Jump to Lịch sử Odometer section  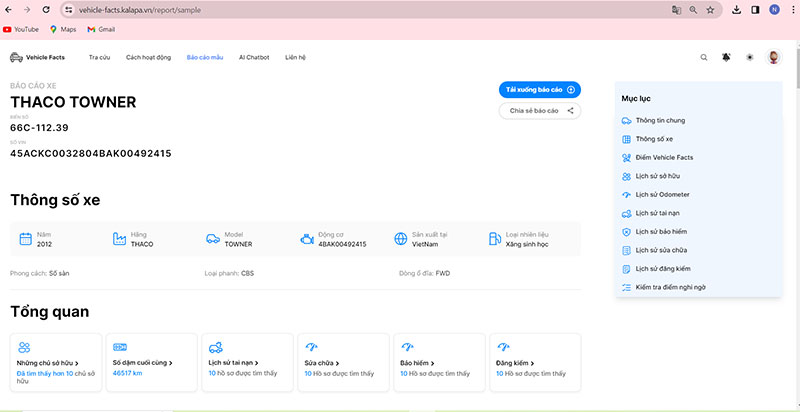(x=663, y=194)
